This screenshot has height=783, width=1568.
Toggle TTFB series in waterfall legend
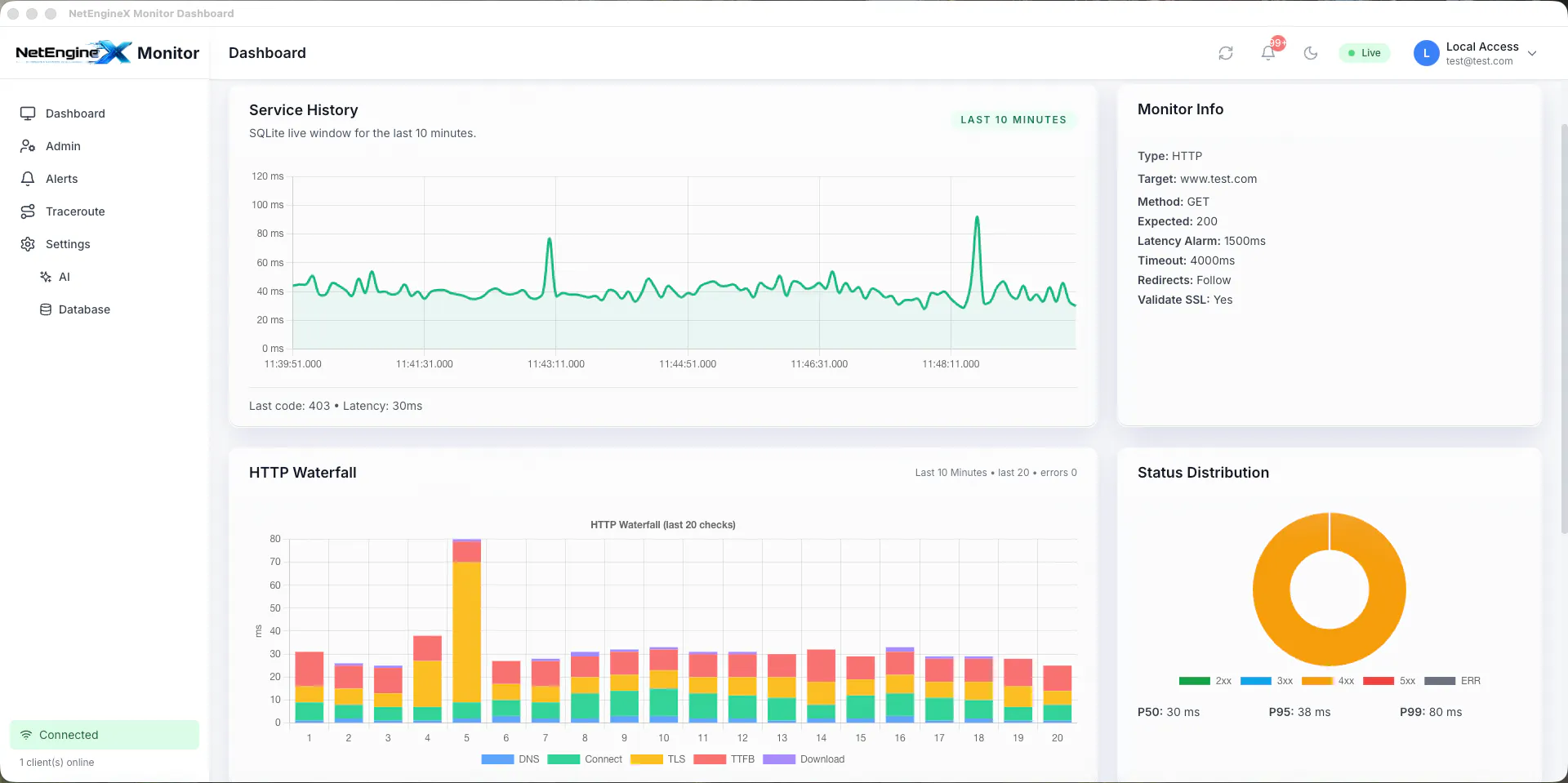724,759
